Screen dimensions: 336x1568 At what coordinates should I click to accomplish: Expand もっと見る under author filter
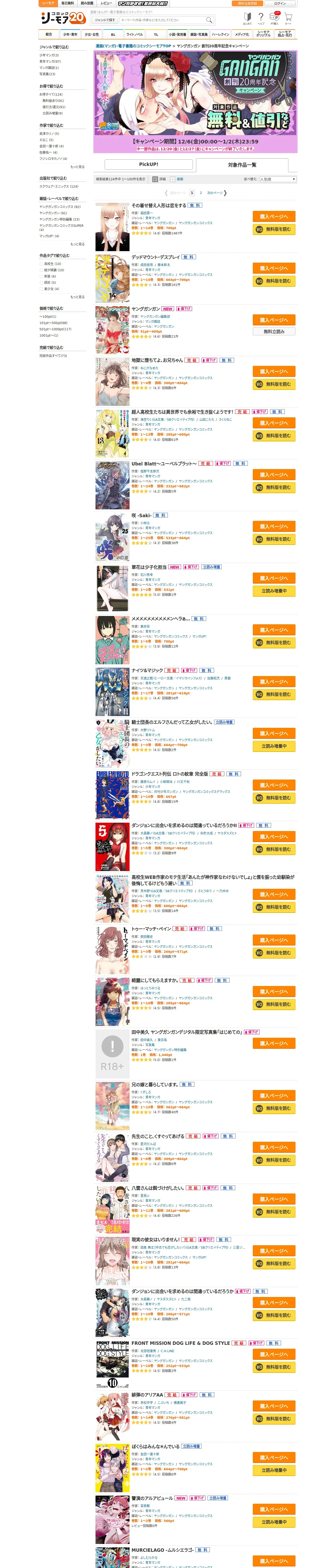click(77, 166)
